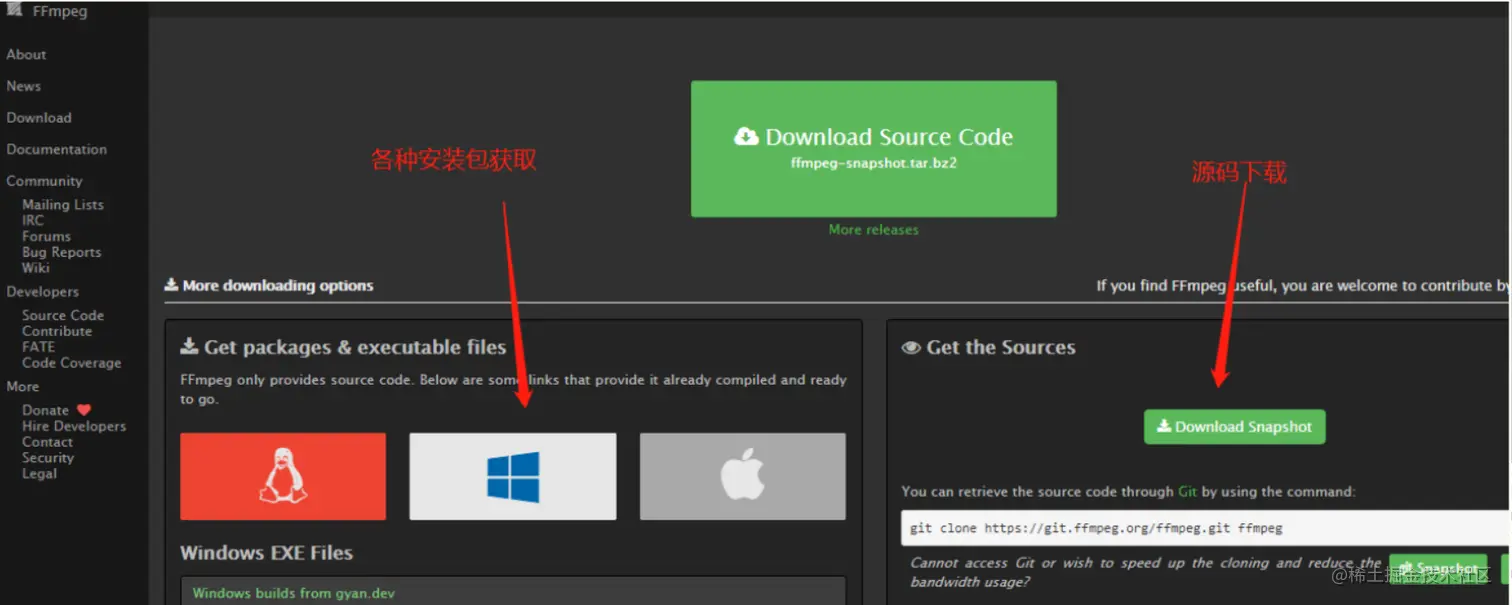This screenshot has width=1512, height=605.
Task: Select Community in the sidebar
Action: 44,181
